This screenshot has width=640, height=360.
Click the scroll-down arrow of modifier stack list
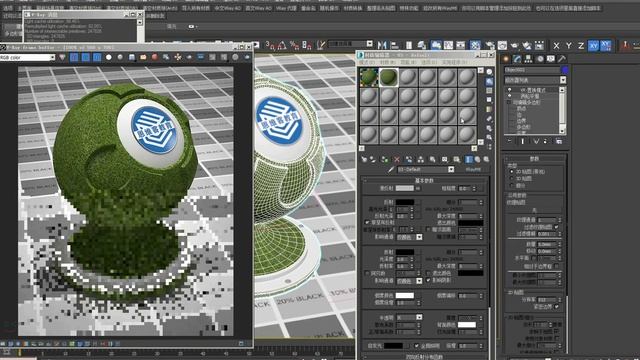click(562, 130)
